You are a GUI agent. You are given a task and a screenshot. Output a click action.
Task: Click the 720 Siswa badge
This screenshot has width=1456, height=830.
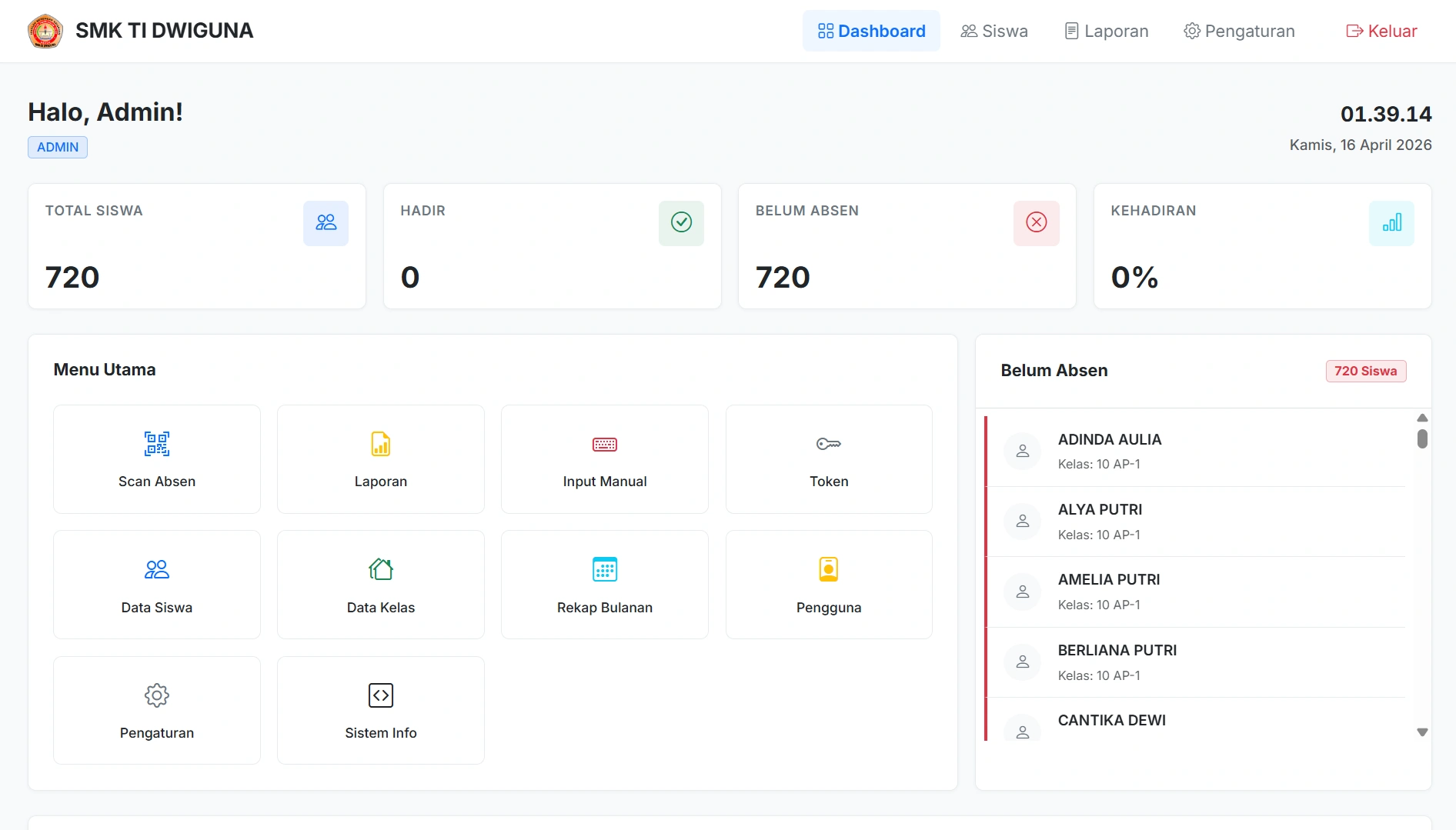(x=1366, y=371)
